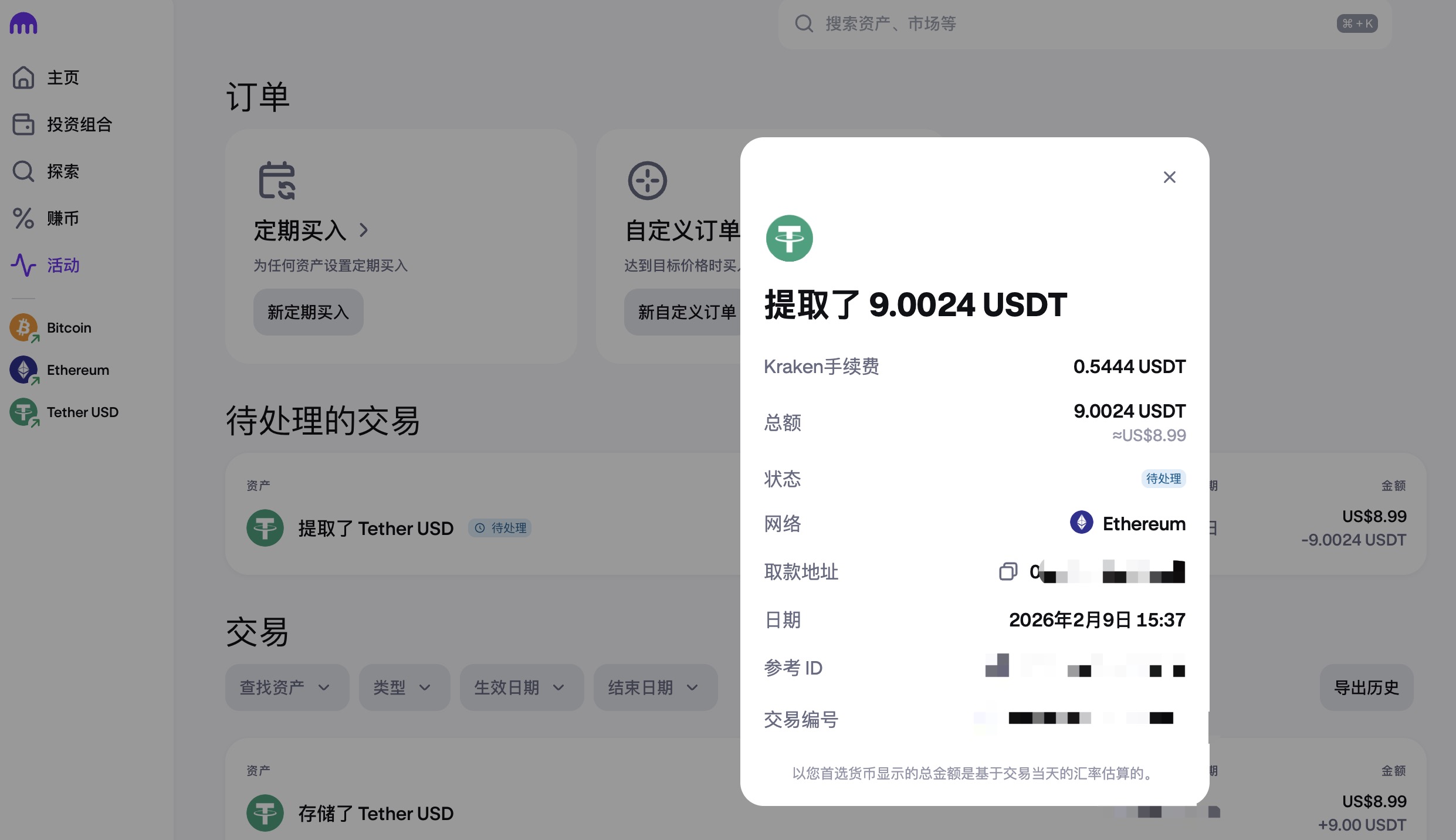Open 结束日期 end date dropdown

655,687
